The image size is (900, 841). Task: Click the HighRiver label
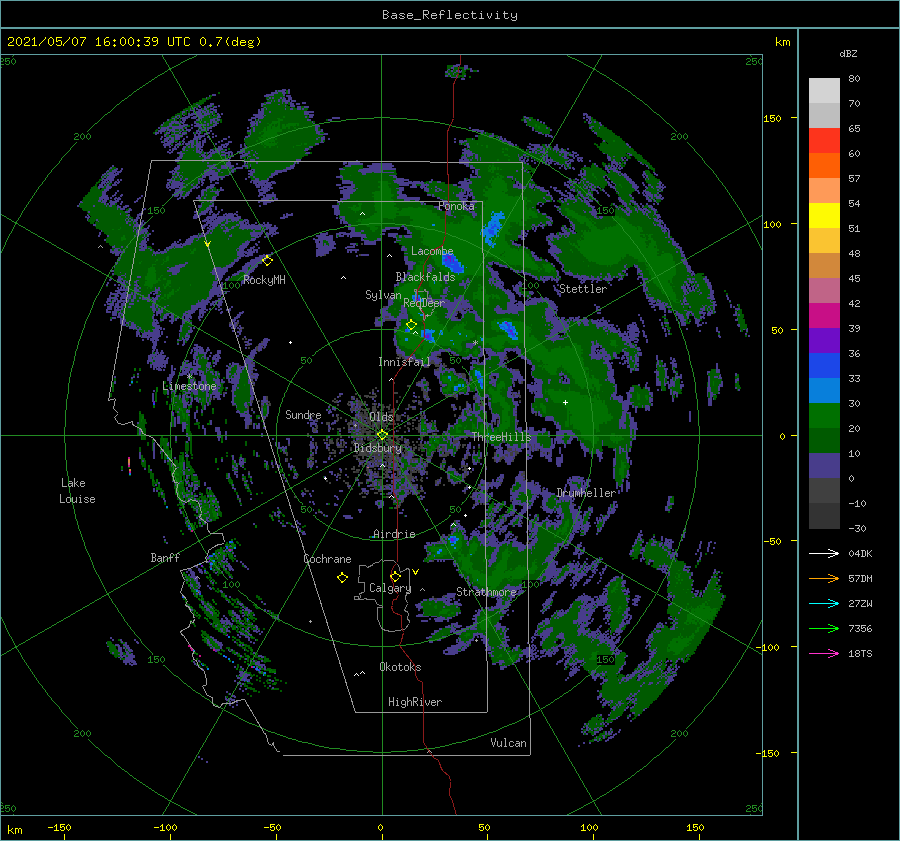pyautogui.click(x=415, y=702)
